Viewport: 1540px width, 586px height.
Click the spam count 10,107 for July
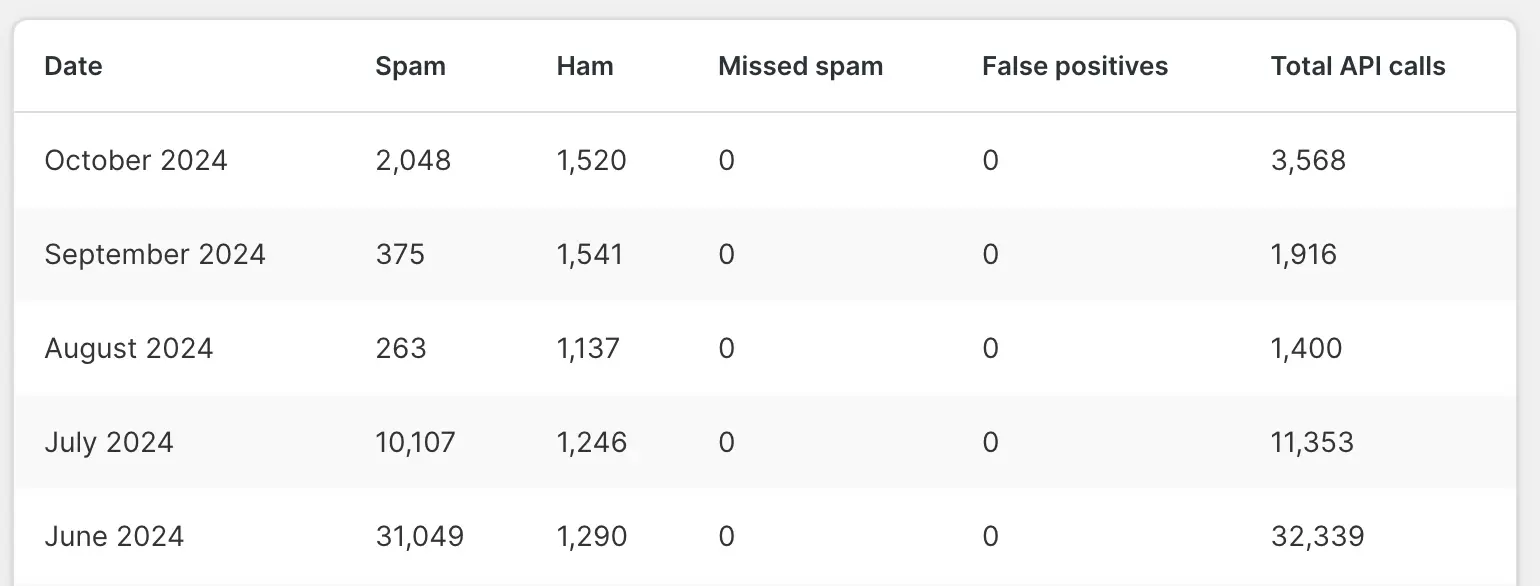coord(415,442)
